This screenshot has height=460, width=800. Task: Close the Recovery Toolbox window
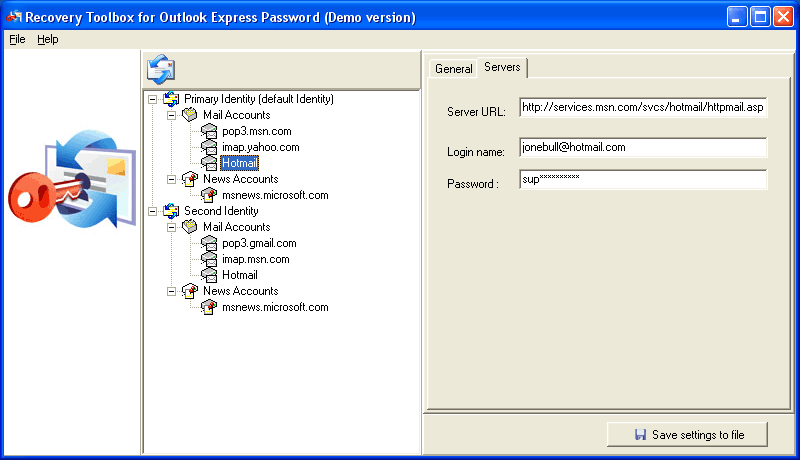(x=783, y=17)
